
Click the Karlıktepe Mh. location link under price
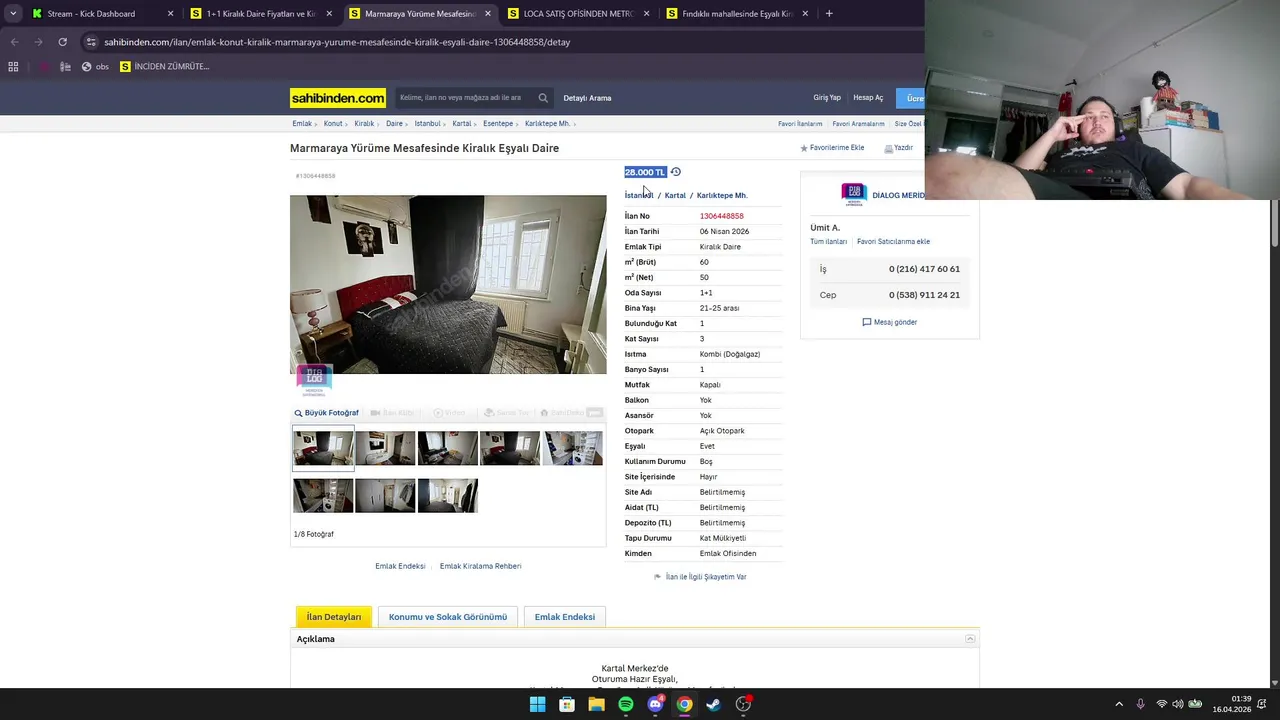[x=722, y=196]
